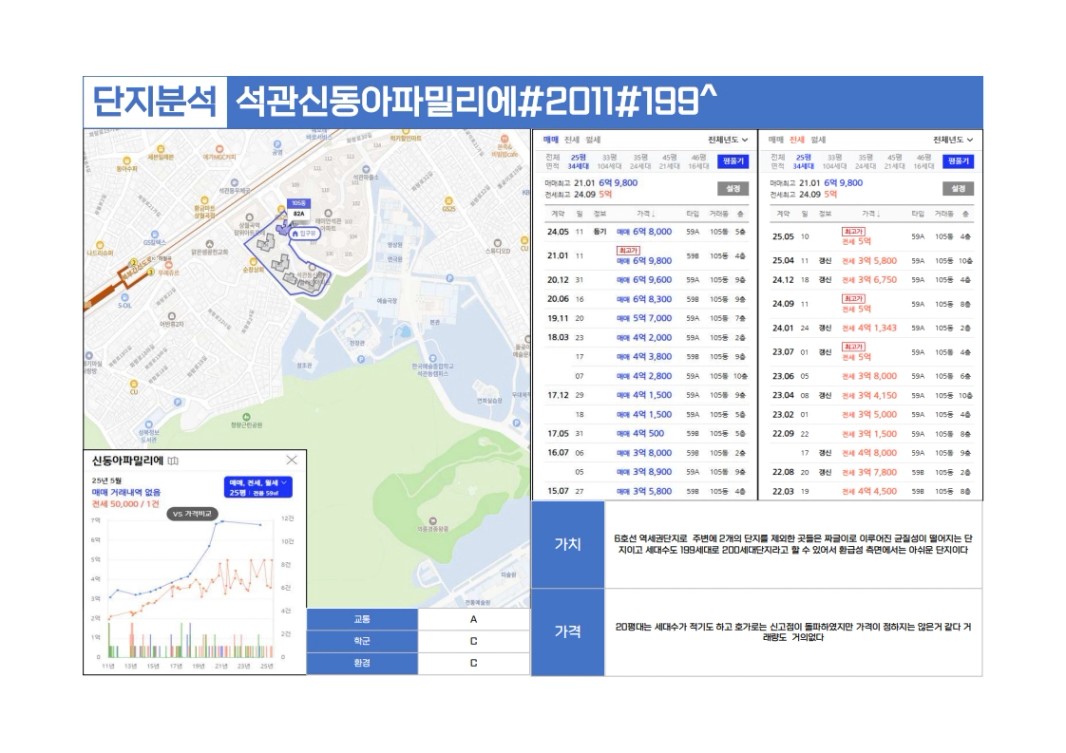
Task: Click the 순창상회 shop marker
Action: [x=253, y=265]
